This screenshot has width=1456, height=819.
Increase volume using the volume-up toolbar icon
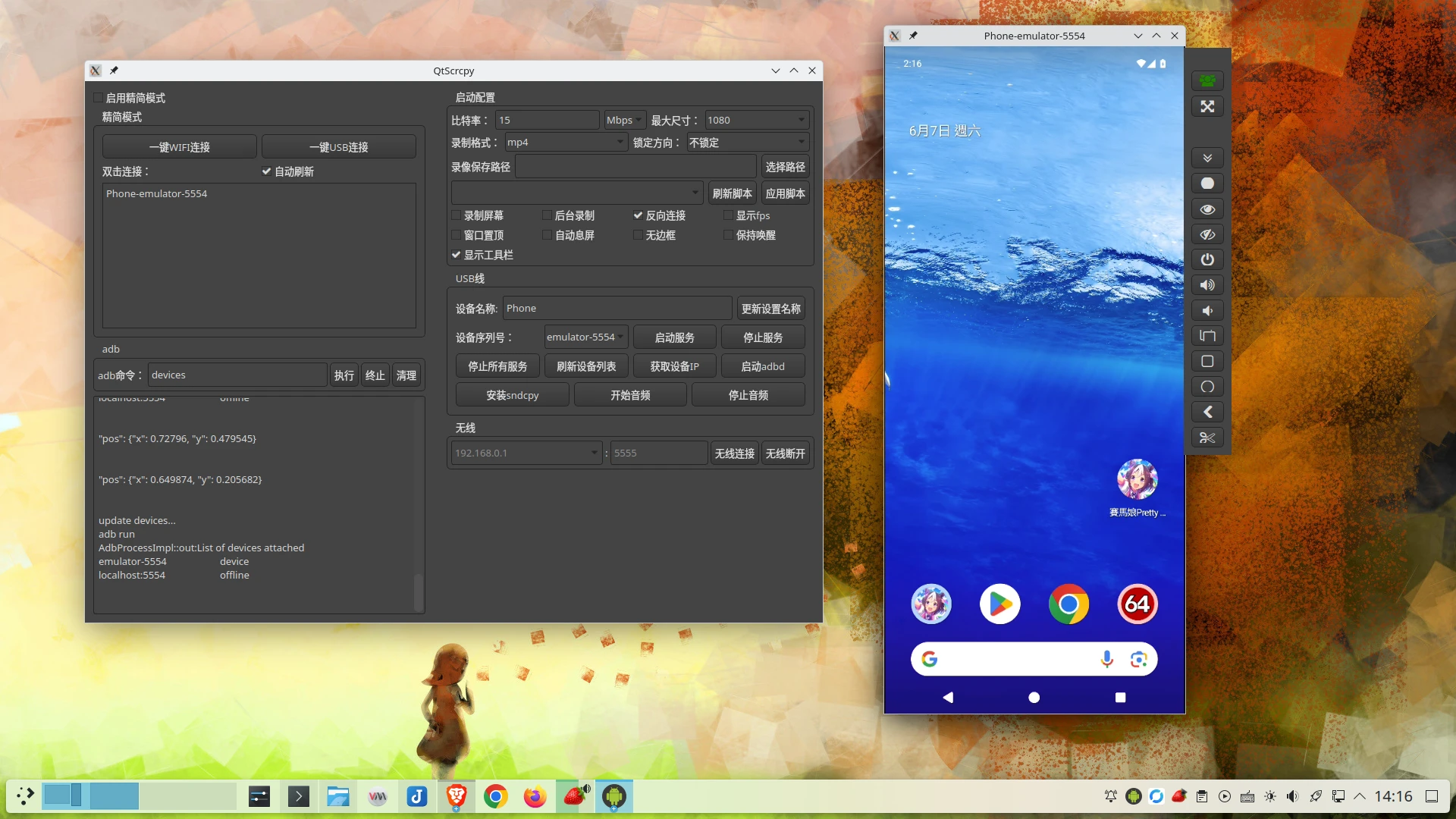coord(1207,284)
